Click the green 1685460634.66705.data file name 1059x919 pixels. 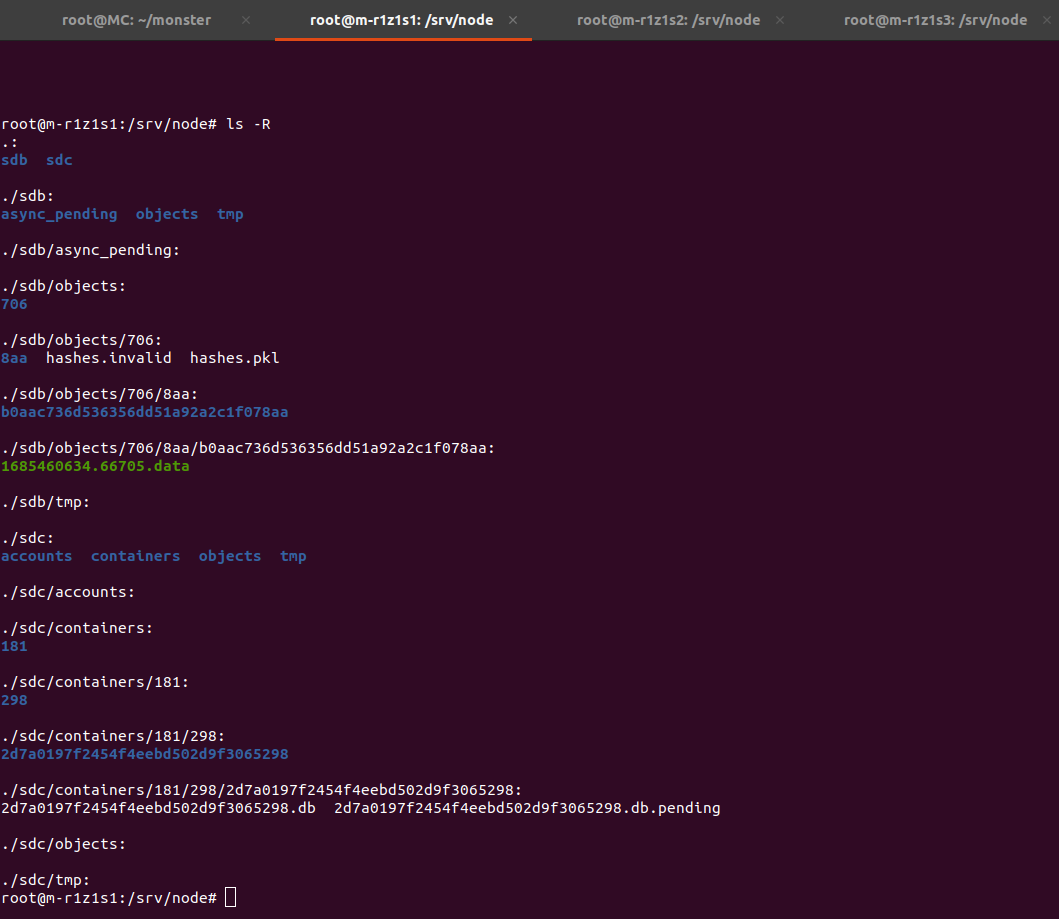[x=95, y=466]
